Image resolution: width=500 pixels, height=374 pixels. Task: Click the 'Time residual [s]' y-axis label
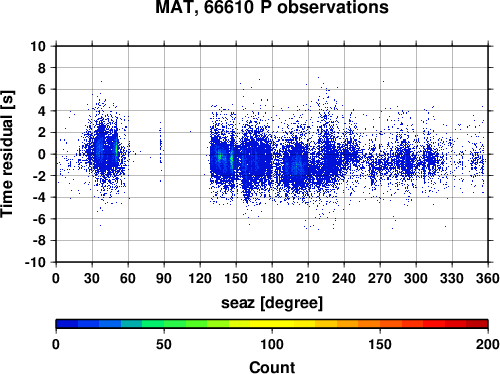coord(7,154)
